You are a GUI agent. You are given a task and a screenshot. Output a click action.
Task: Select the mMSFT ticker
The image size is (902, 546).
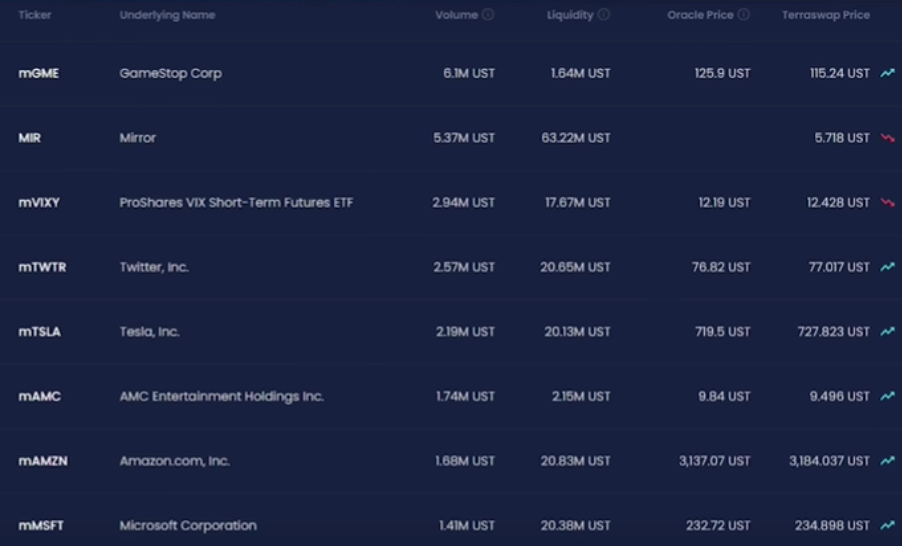41,525
